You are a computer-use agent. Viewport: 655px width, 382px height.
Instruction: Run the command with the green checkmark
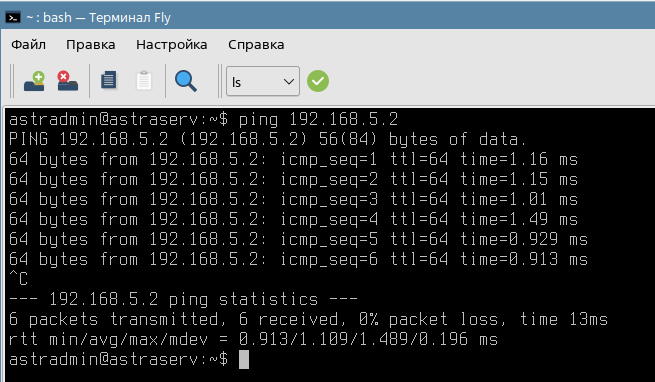318,81
